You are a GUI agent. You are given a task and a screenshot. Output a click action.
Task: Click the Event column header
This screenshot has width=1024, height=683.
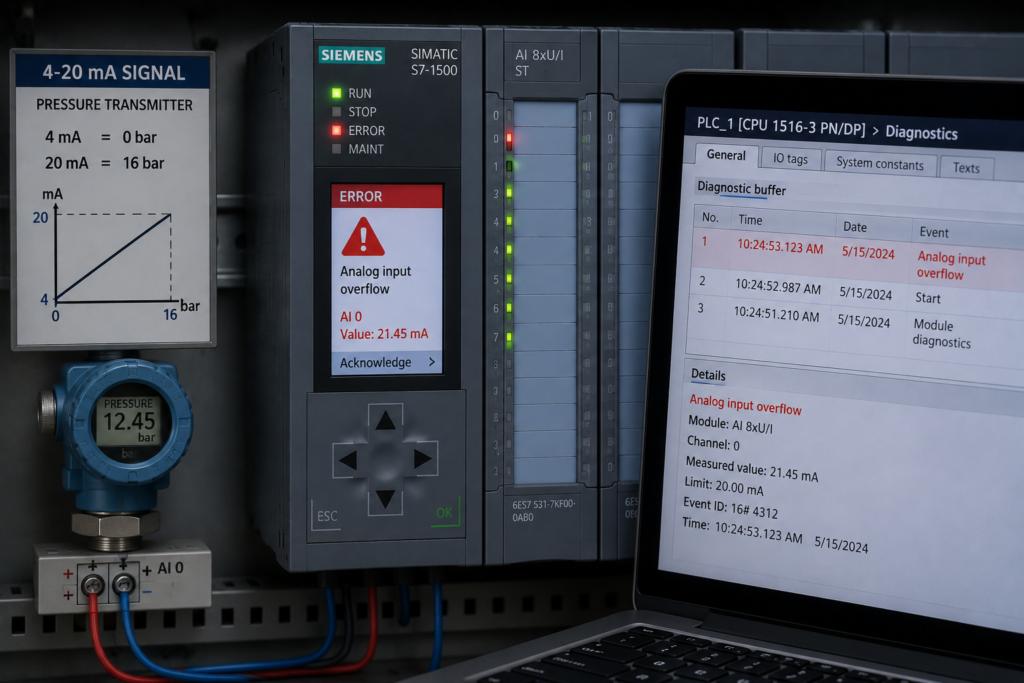click(934, 232)
